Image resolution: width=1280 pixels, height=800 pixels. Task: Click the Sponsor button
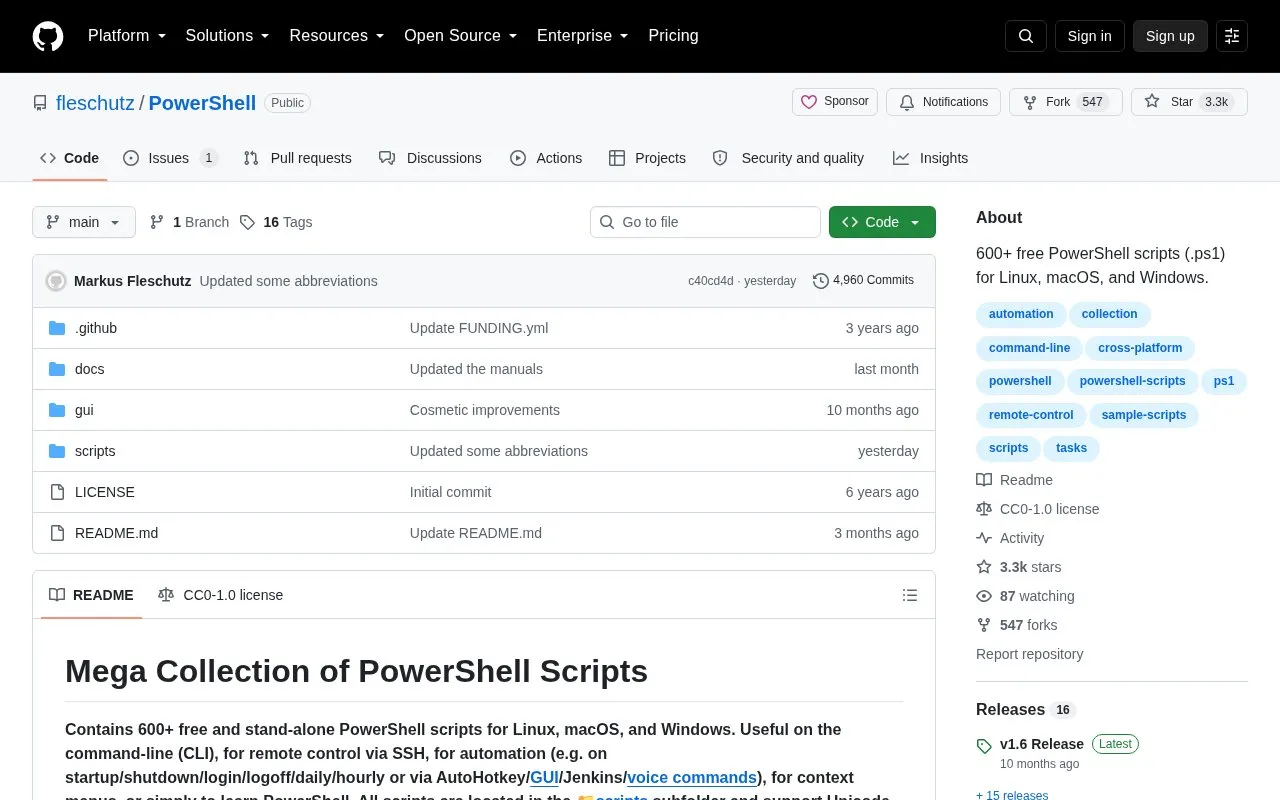(835, 102)
